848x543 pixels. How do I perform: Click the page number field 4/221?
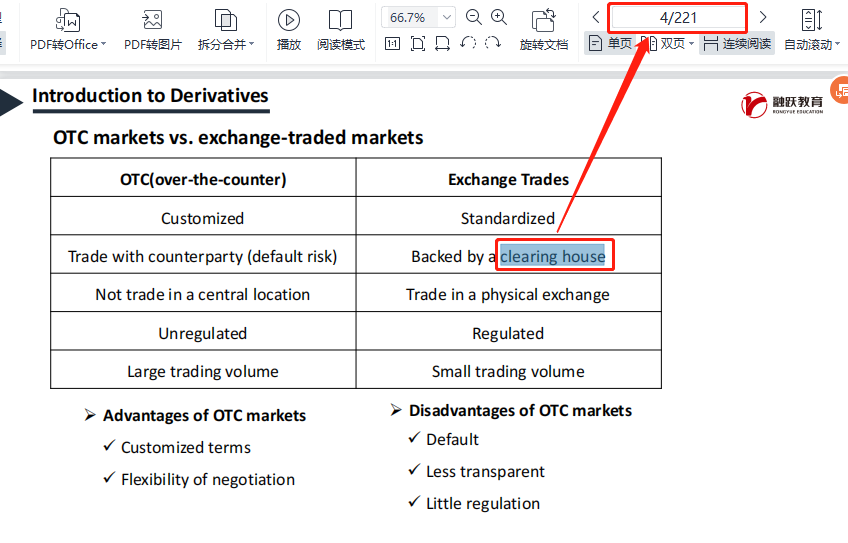click(678, 17)
